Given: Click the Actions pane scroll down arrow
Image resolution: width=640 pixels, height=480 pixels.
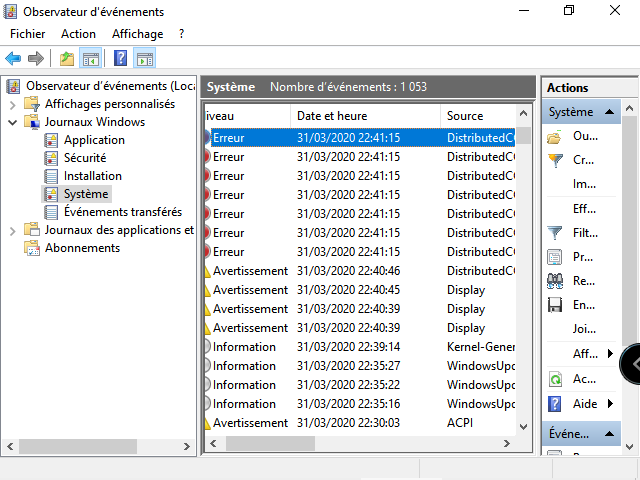Looking at the screenshot, I should [629, 447].
